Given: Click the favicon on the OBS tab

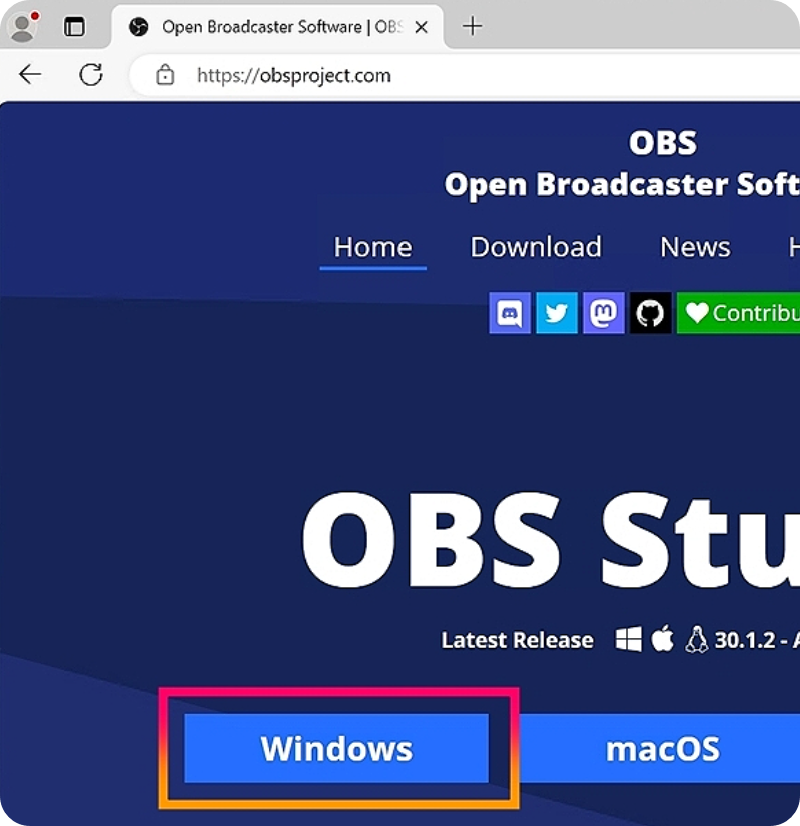Looking at the screenshot, I should click(x=139, y=27).
